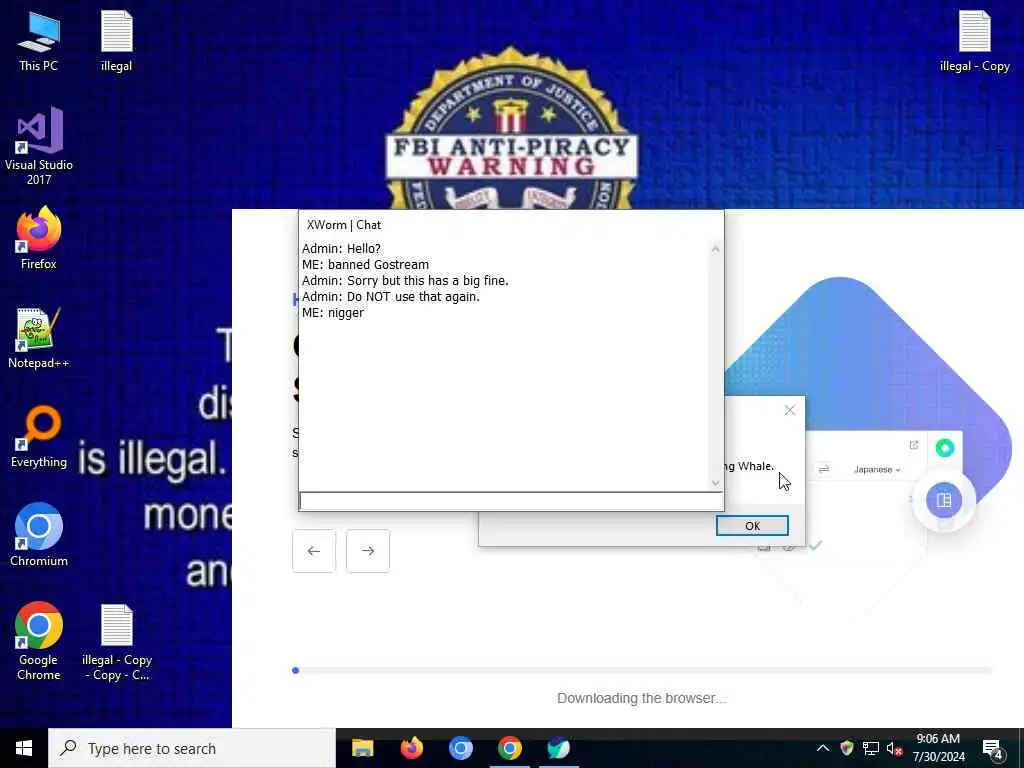Open the clock showing 9:06 AM
The height and width of the screenshot is (768, 1024).
[938, 748]
